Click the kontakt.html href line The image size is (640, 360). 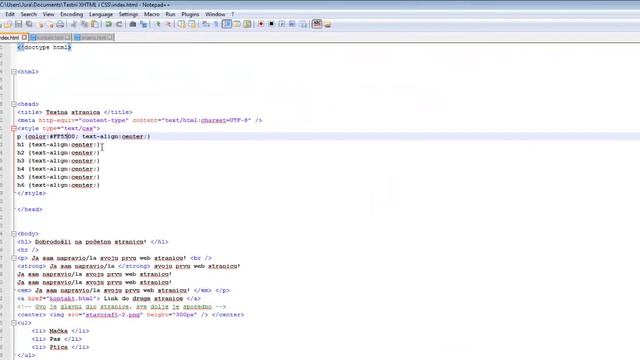[x=109, y=299]
